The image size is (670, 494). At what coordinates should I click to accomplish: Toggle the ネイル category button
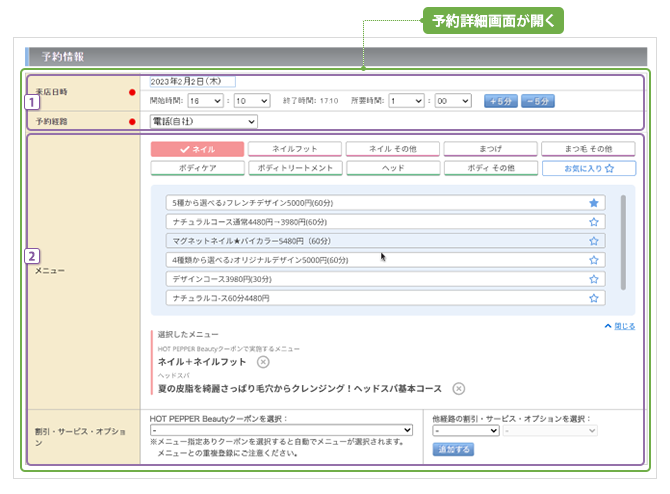(197, 149)
